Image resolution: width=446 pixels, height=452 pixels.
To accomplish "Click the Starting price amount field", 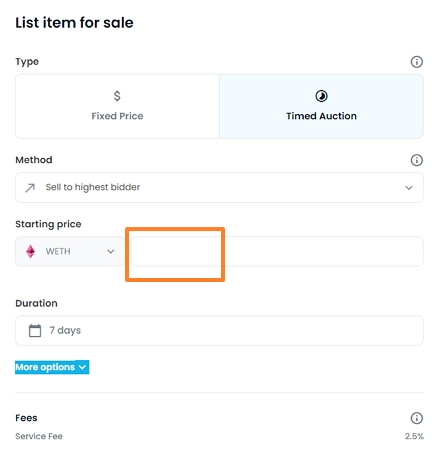I will coord(277,251).
